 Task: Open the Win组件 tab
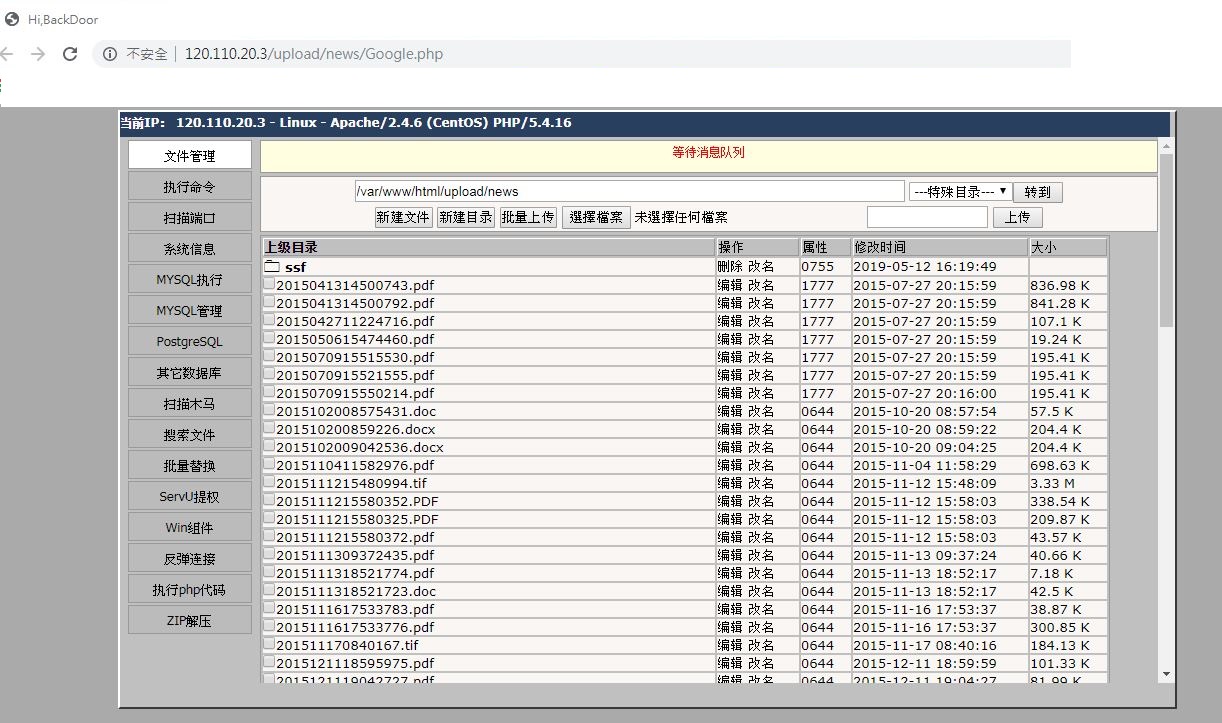190,528
